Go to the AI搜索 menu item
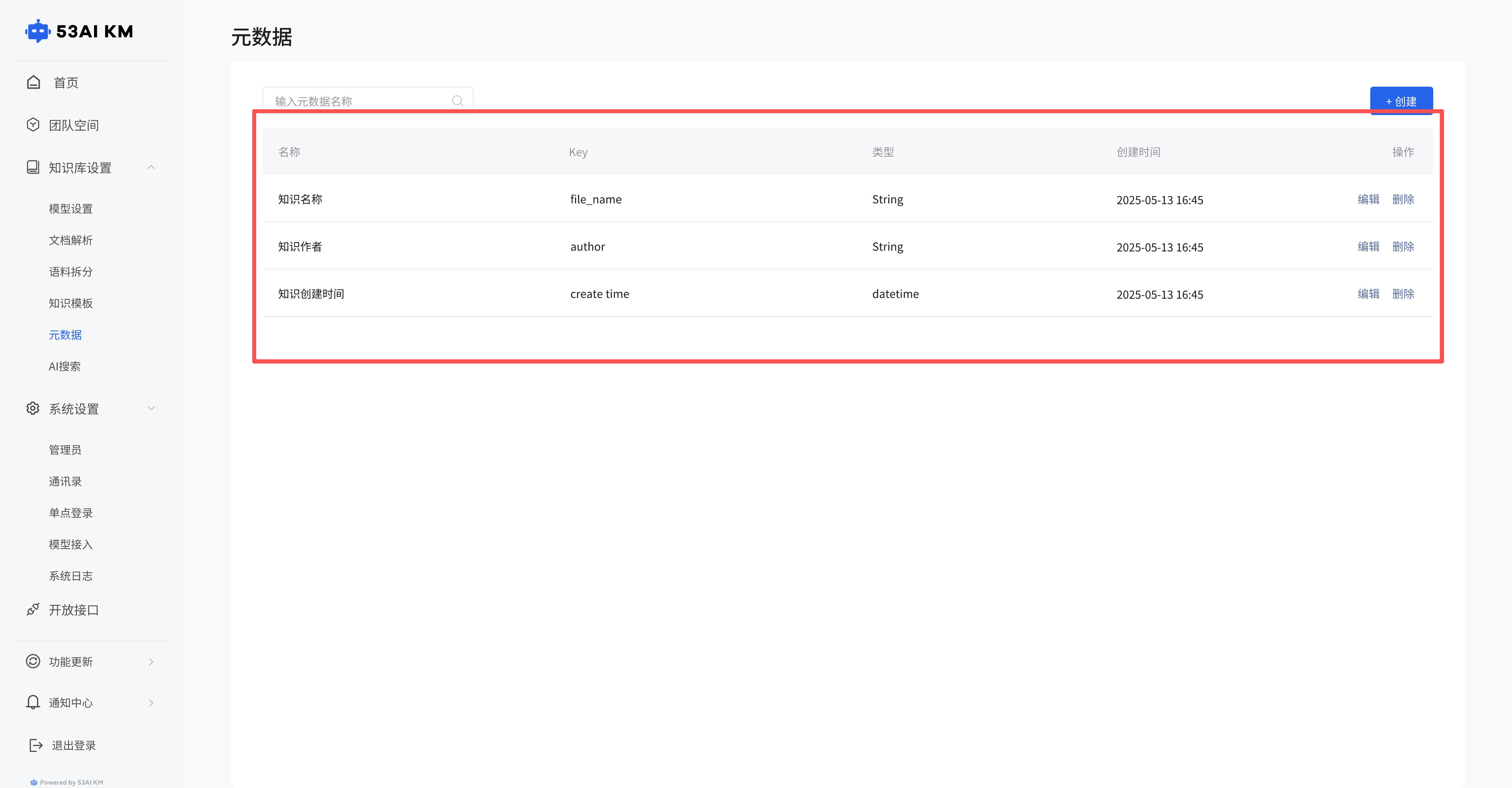Image resolution: width=1512 pixels, height=788 pixels. pyautogui.click(x=65, y=366)
